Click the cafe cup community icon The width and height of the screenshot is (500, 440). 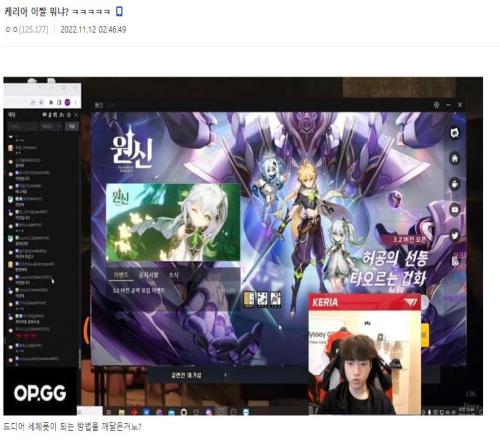coord(455,184)
